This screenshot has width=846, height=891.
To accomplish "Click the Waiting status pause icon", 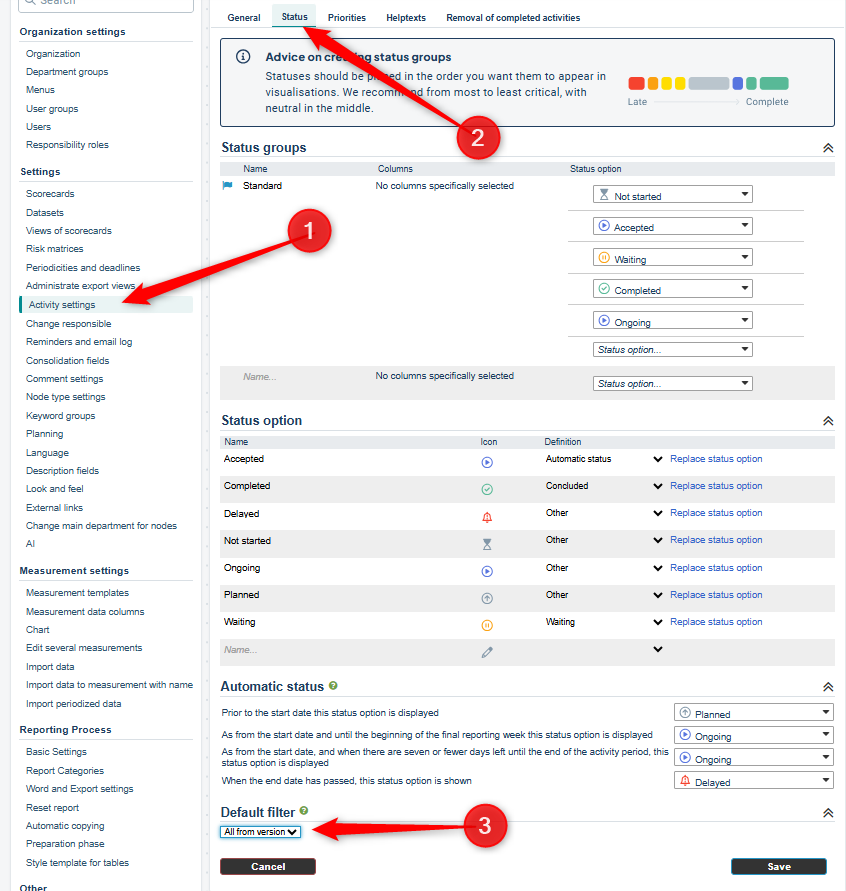I will pyautogui.click(x=487, y=626).
